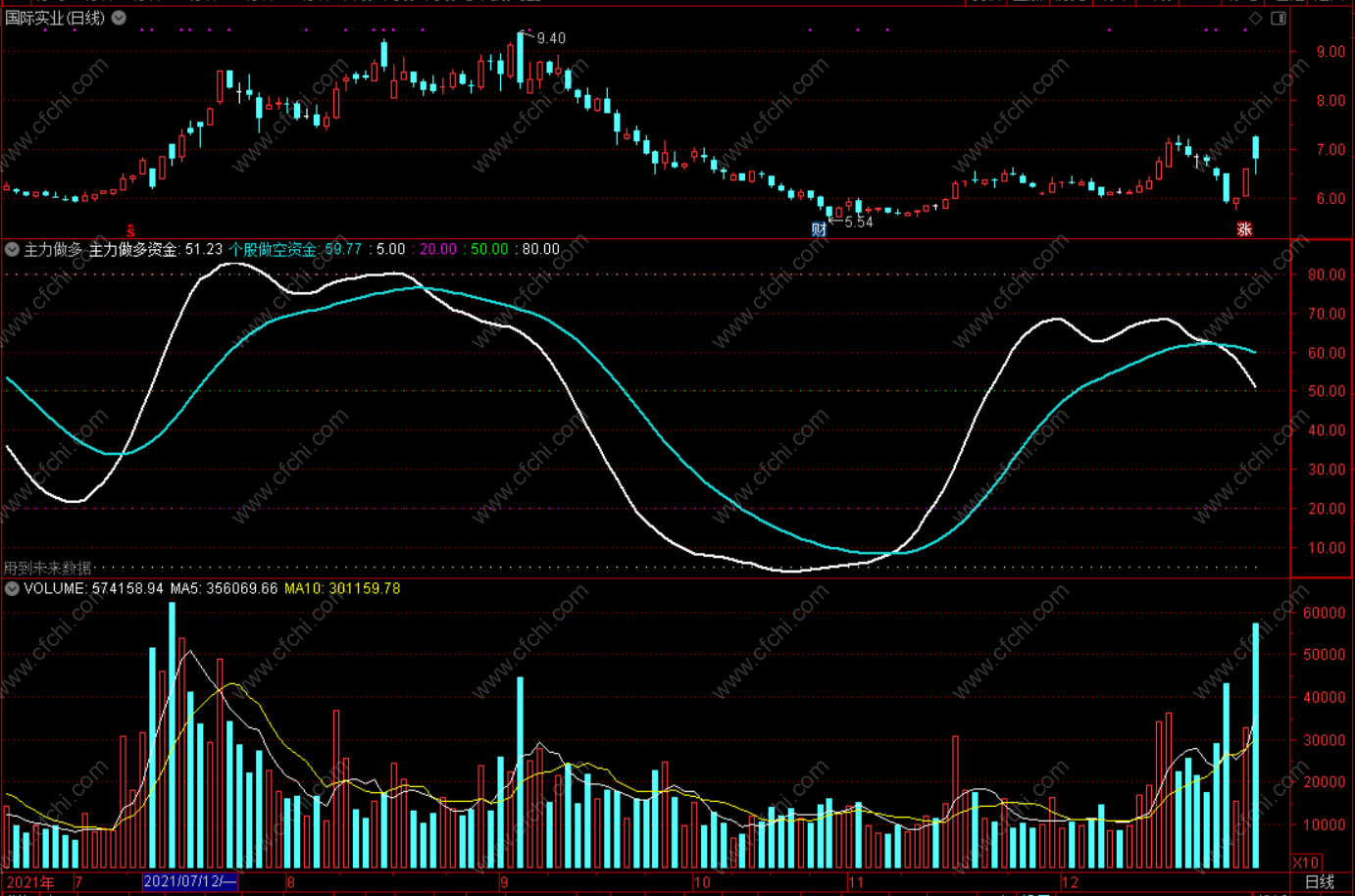
Task: Click month 9 on the time axis
Action: click(504, 882)
